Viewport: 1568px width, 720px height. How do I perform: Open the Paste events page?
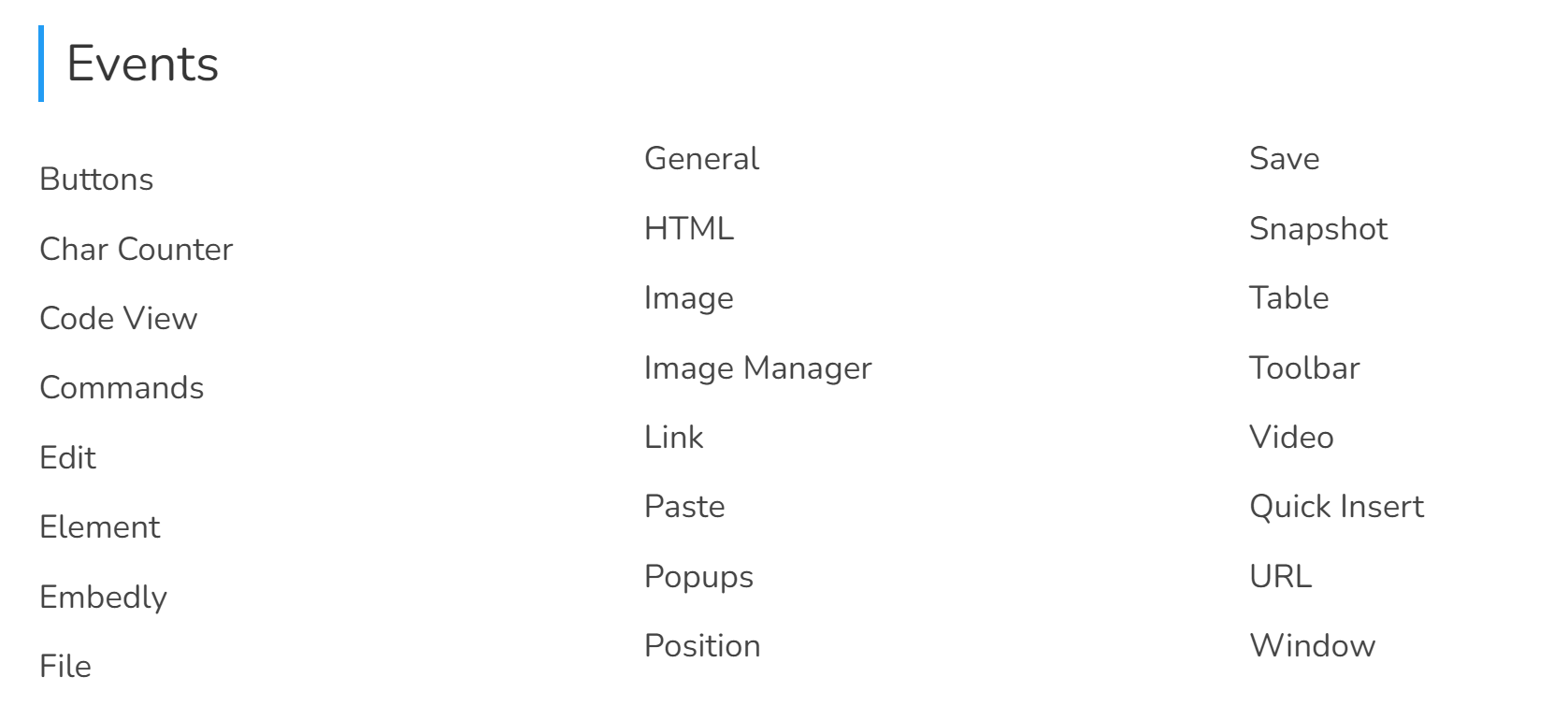click(684, 506)
